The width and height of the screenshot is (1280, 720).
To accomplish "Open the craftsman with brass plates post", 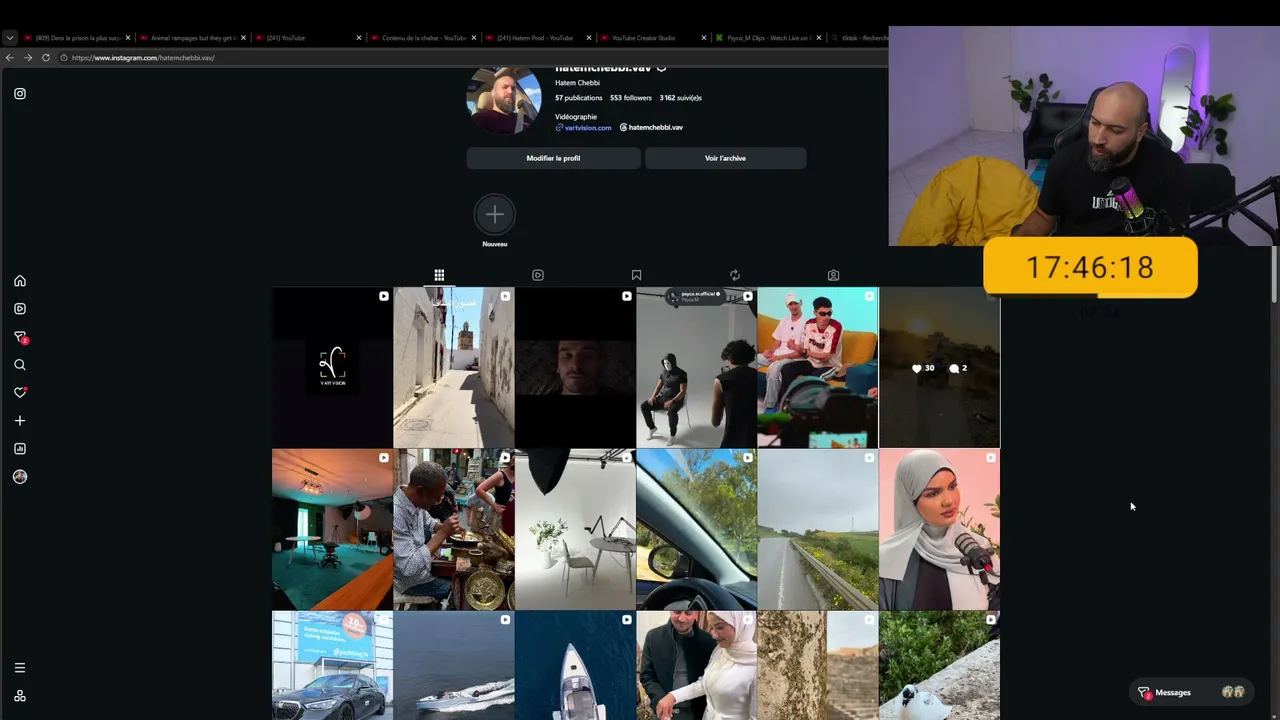I will point(454,530).
